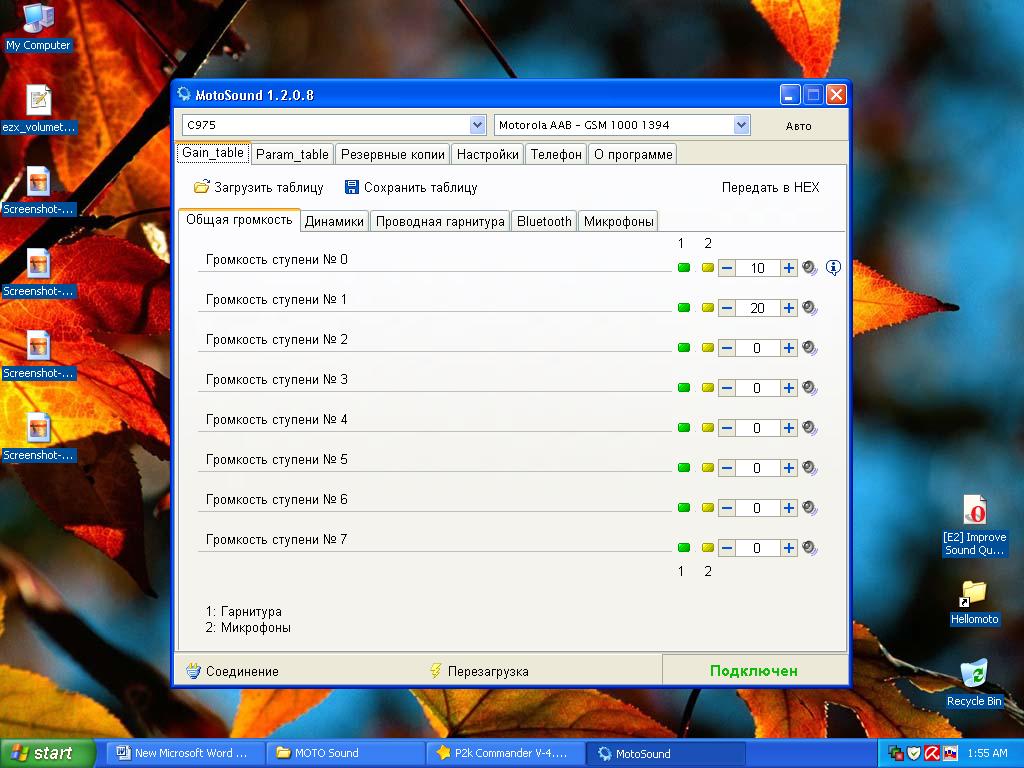Decrease the value of Громкость ступени № 1
Viewport: 1024px width, 768px height.
[727, 308]
